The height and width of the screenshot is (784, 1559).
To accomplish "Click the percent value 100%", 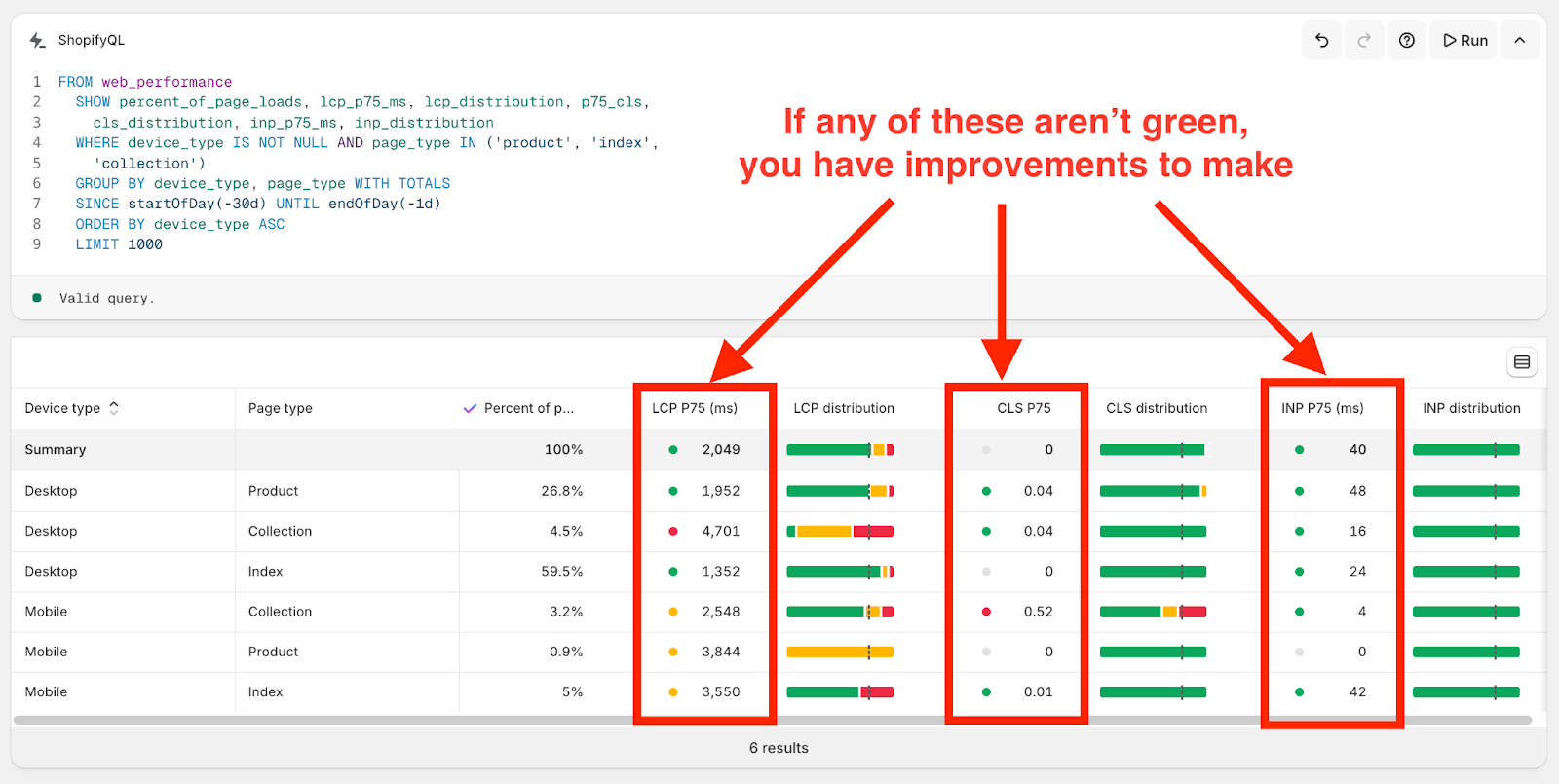I will pyautogui.click(x=564, y=450).
